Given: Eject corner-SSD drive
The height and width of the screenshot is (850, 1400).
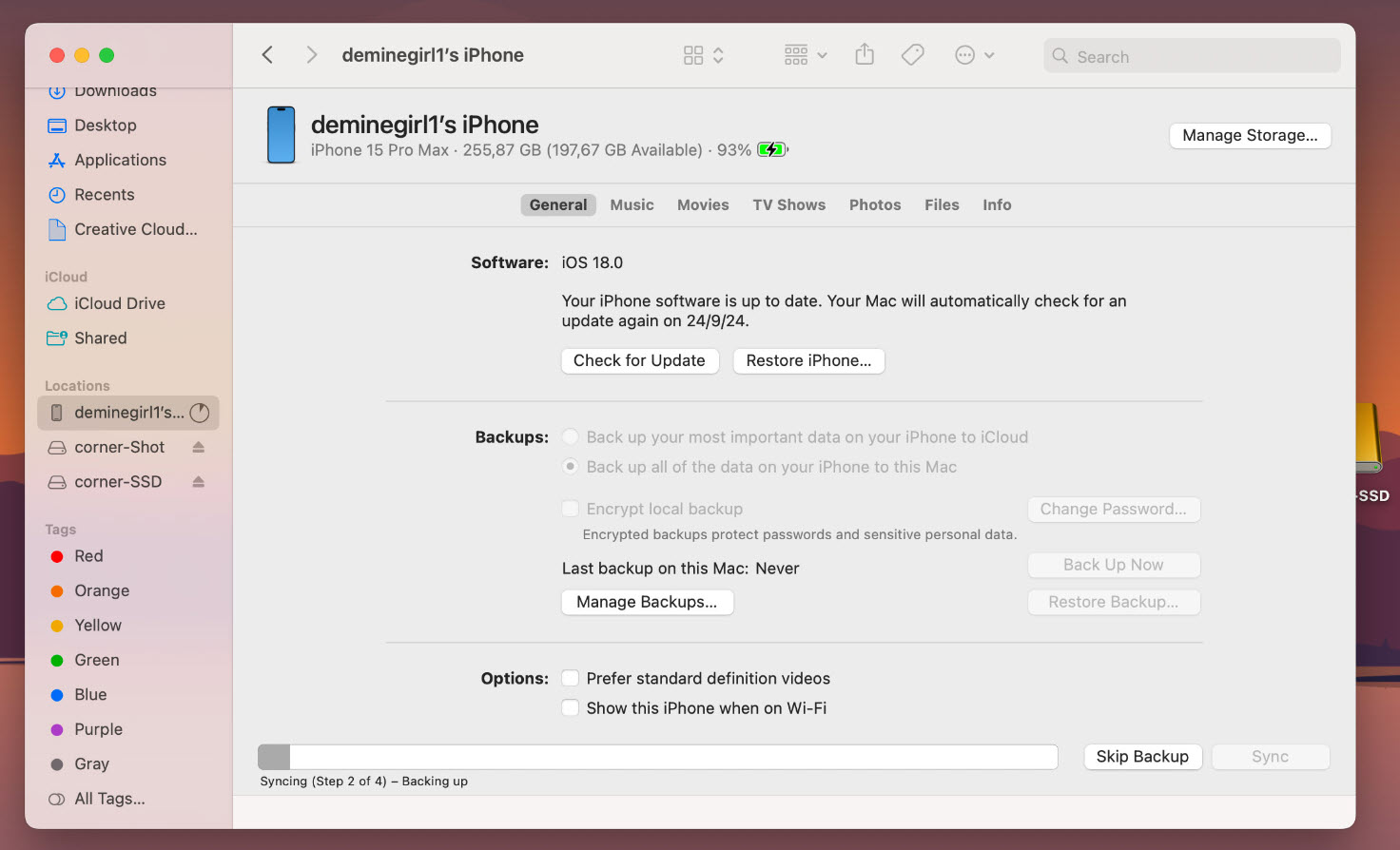Looking at the screenshot, I should [198, 482].
